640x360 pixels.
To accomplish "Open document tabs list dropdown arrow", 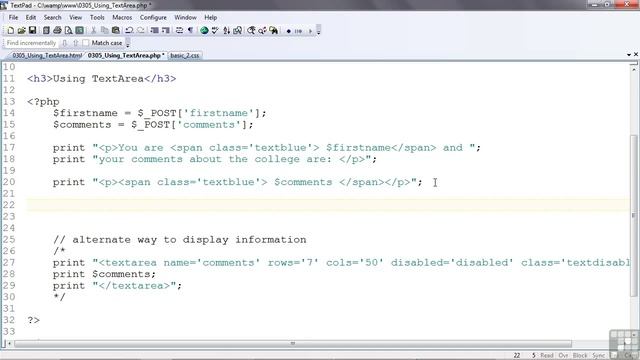I will click(629, 55).
